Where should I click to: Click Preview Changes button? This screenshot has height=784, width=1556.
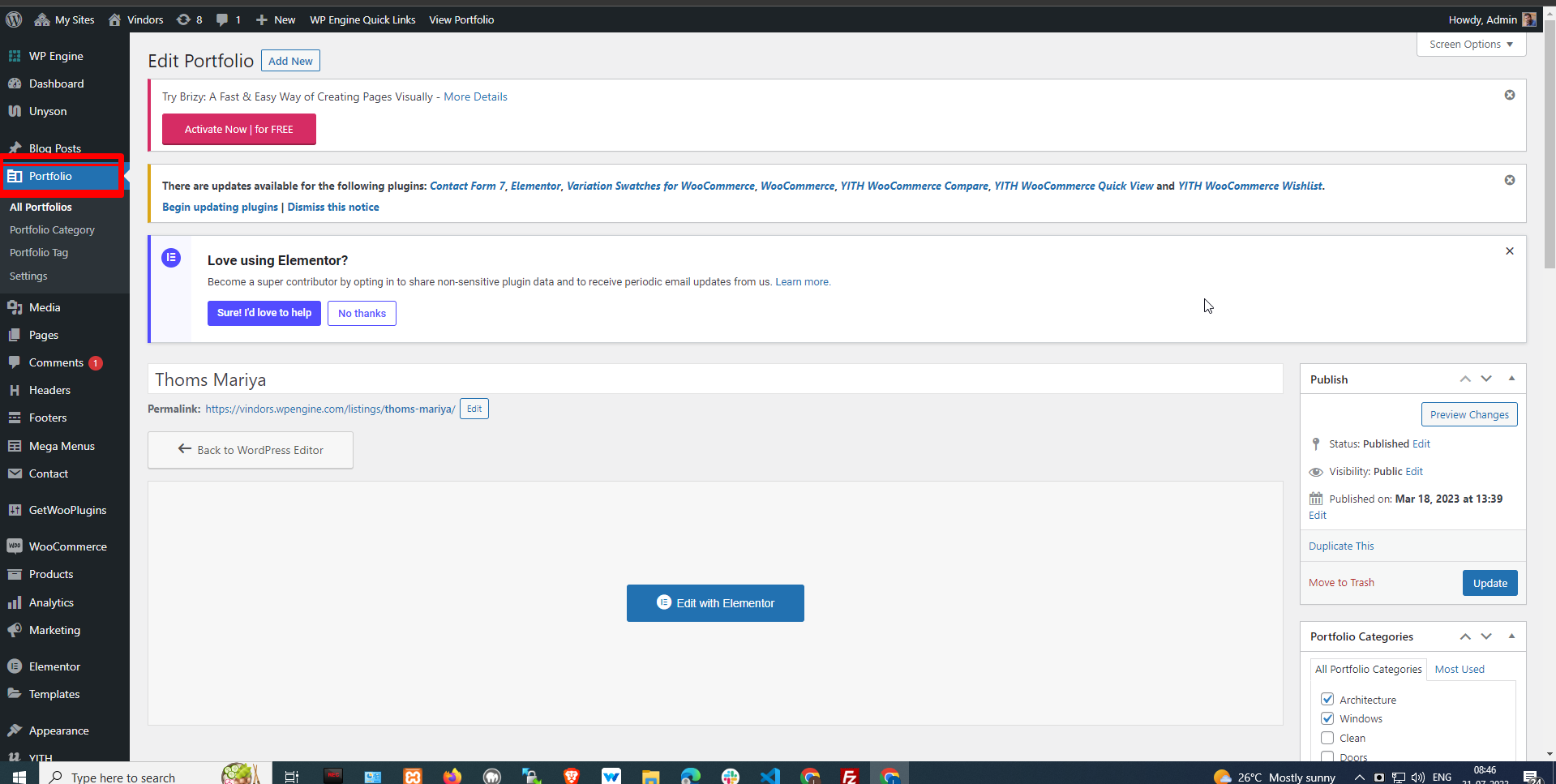pos(1469,414)
